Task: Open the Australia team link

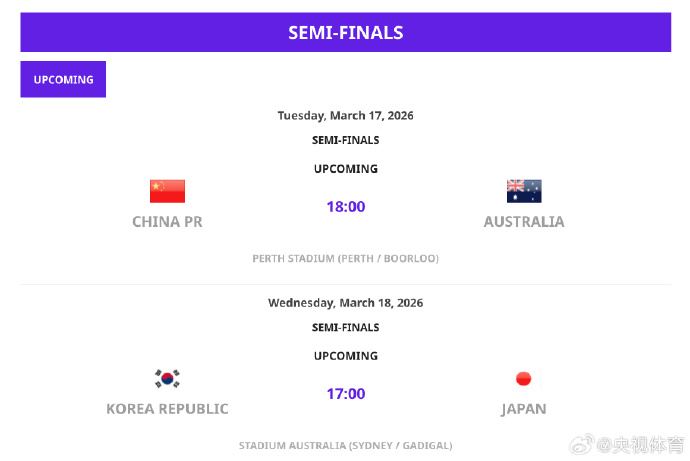Action: 524,222
